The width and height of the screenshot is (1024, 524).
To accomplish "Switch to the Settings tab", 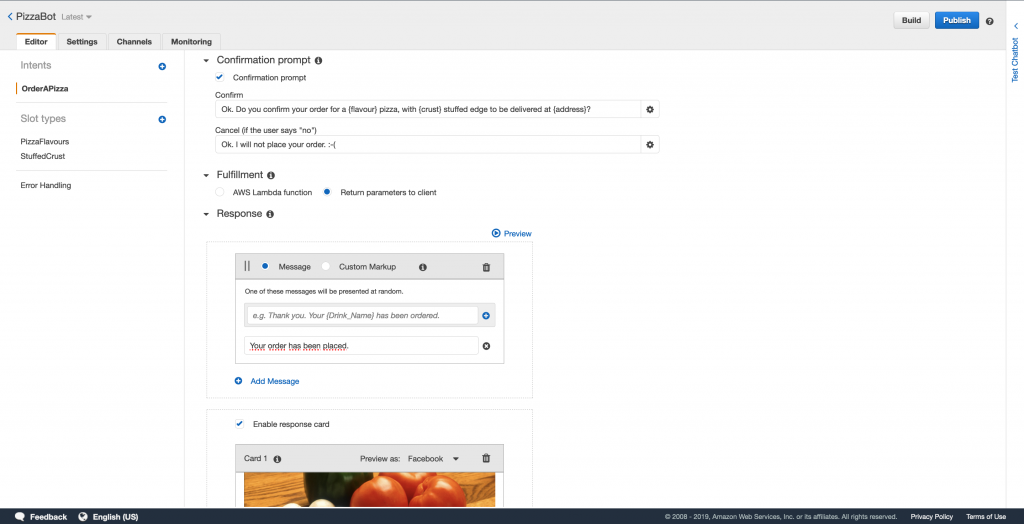I will (x=82, y=42).
